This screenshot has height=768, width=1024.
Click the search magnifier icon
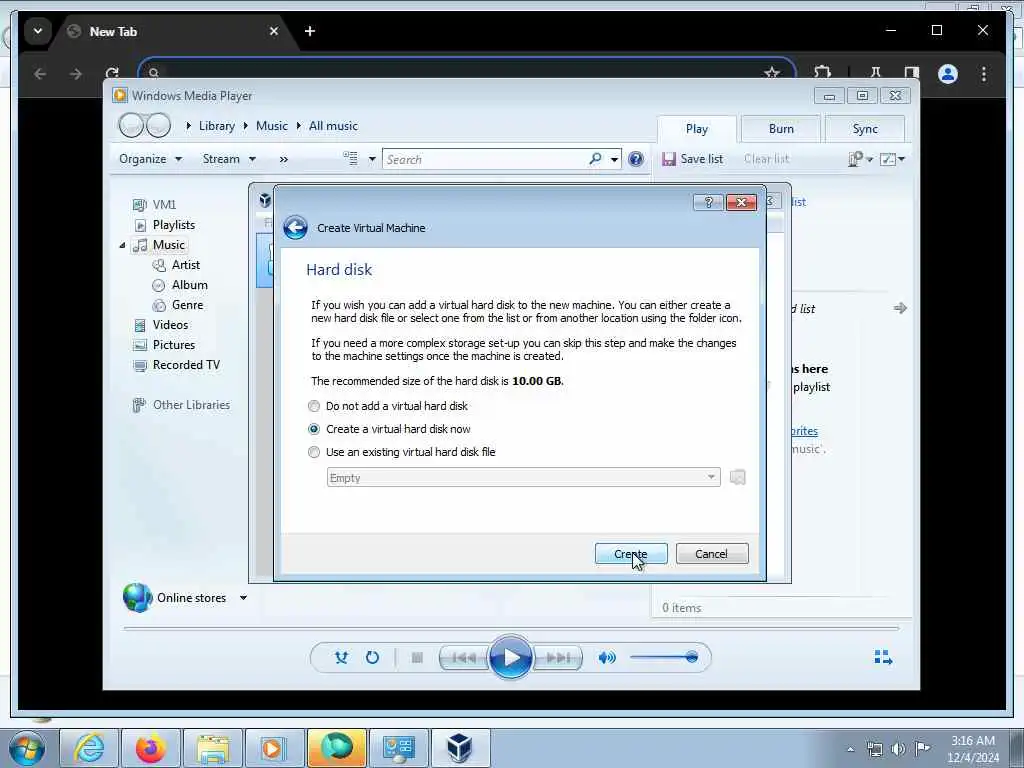595,159
